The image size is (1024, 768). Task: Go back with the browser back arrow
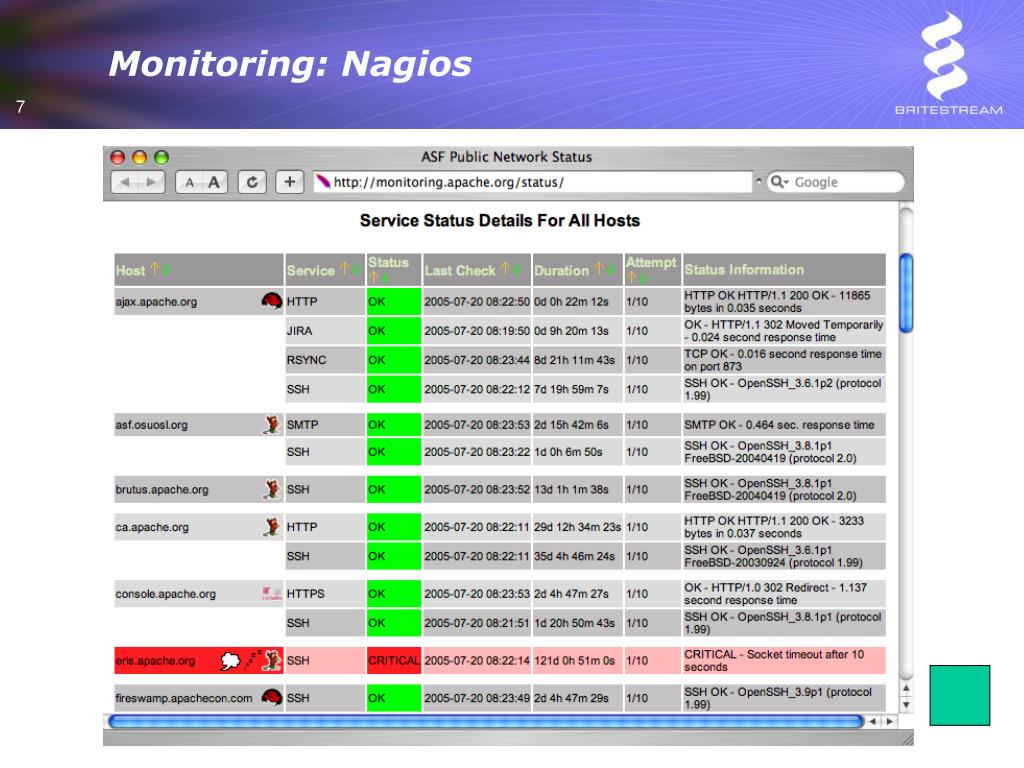[125, 182]
